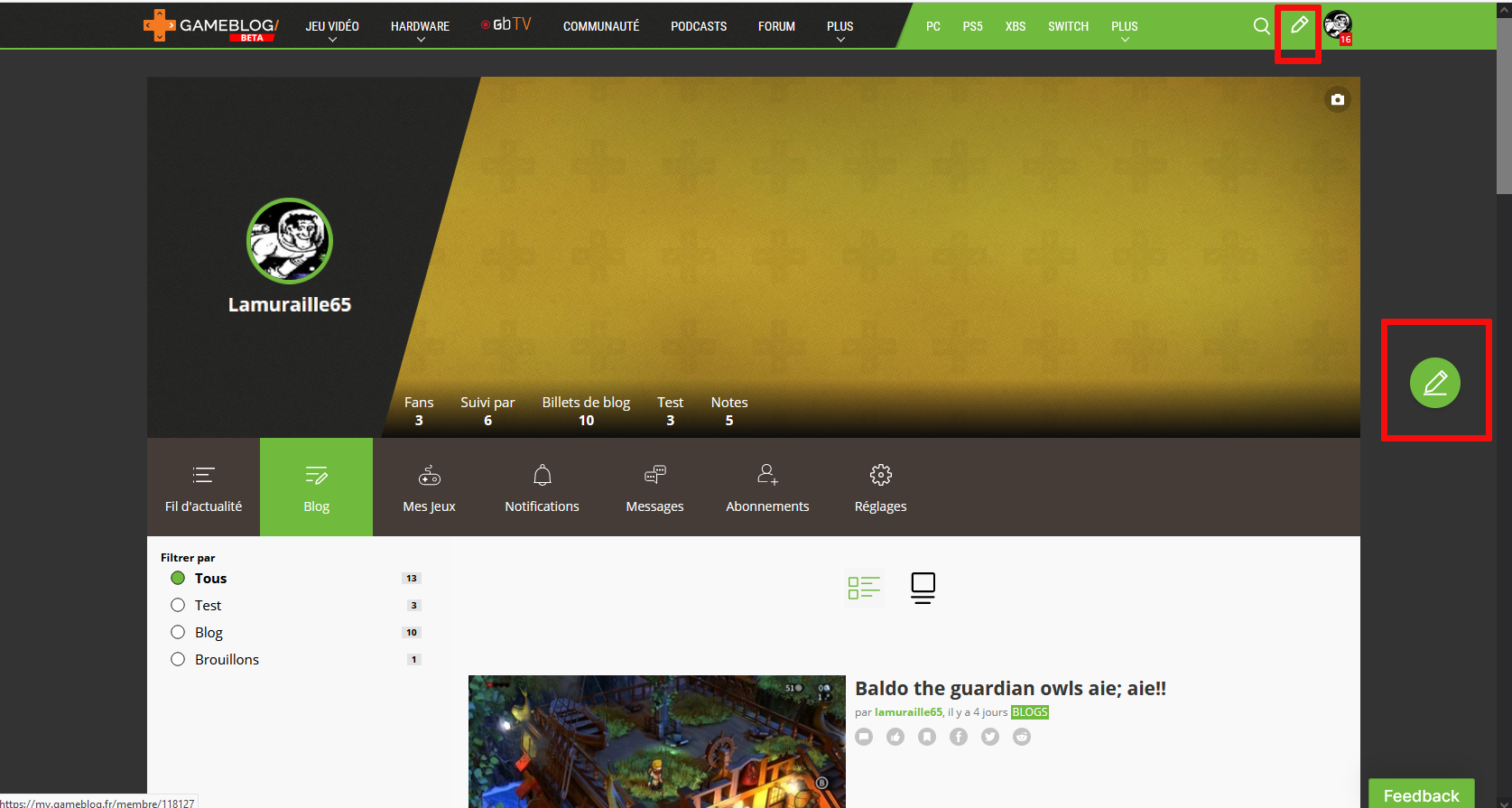Click the Test count stat on banner

670,411
